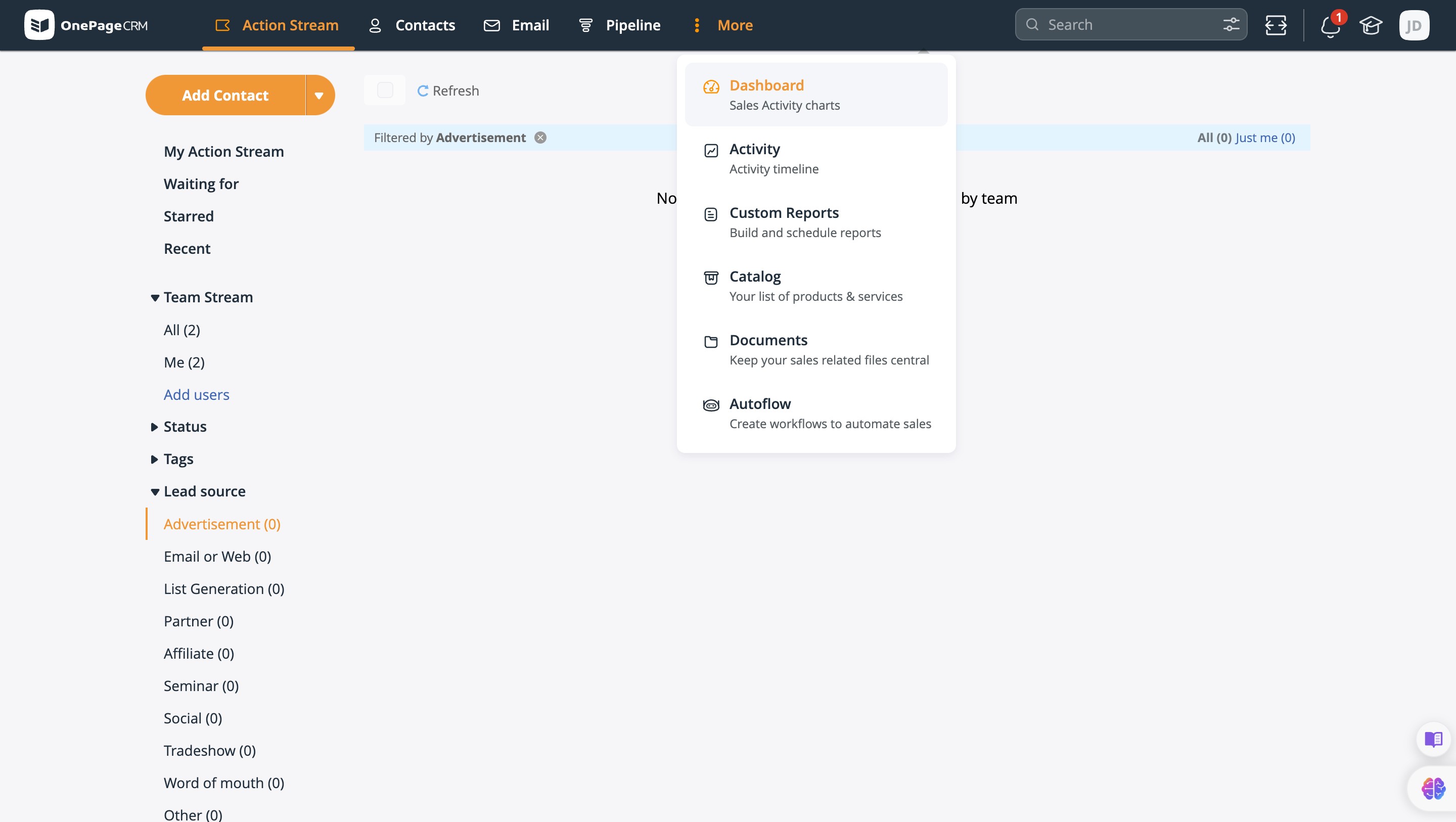Open the graduation cap help icon
1456x822 pixels.
click(x=1371, y=25)
